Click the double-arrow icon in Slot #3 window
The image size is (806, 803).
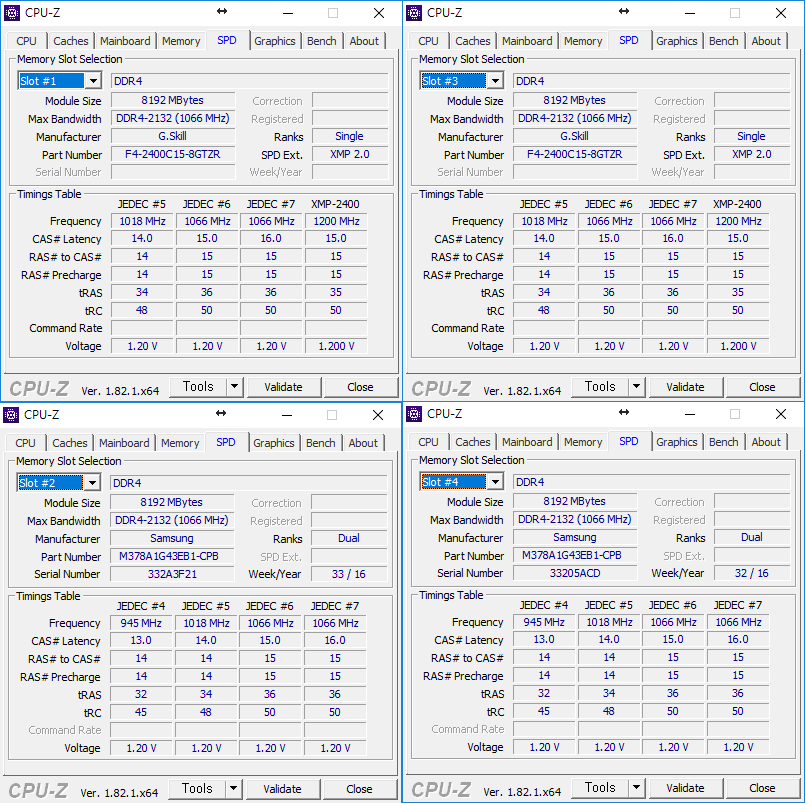[x=624, y=11]
